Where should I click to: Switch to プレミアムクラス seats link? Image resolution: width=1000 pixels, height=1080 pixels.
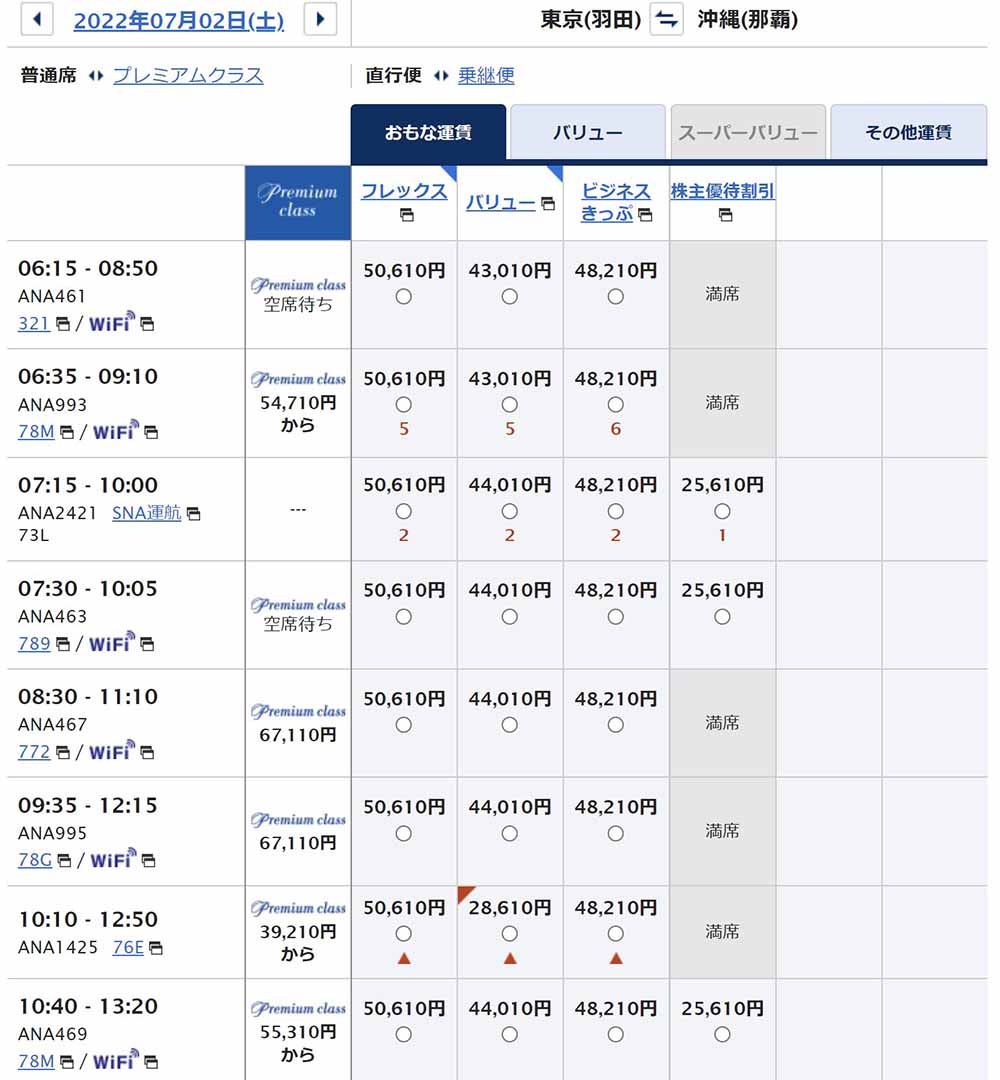(188, 75)
